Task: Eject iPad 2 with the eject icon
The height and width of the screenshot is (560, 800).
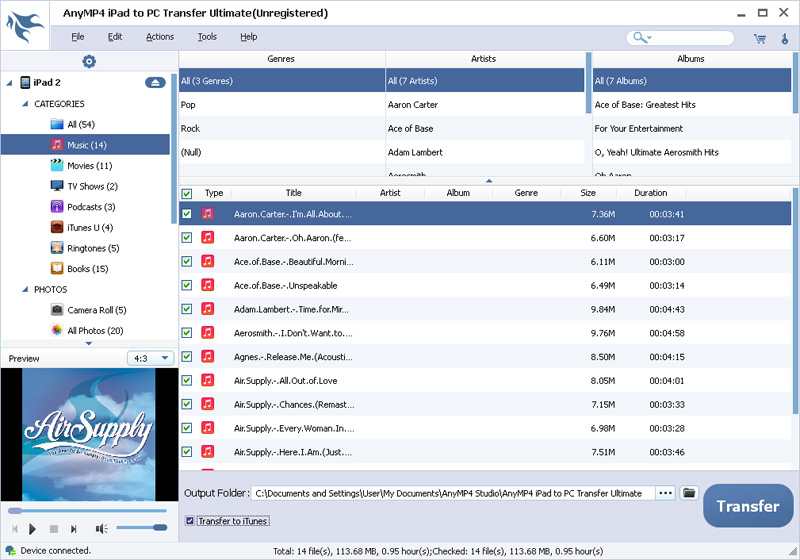Action: point(155,83)
